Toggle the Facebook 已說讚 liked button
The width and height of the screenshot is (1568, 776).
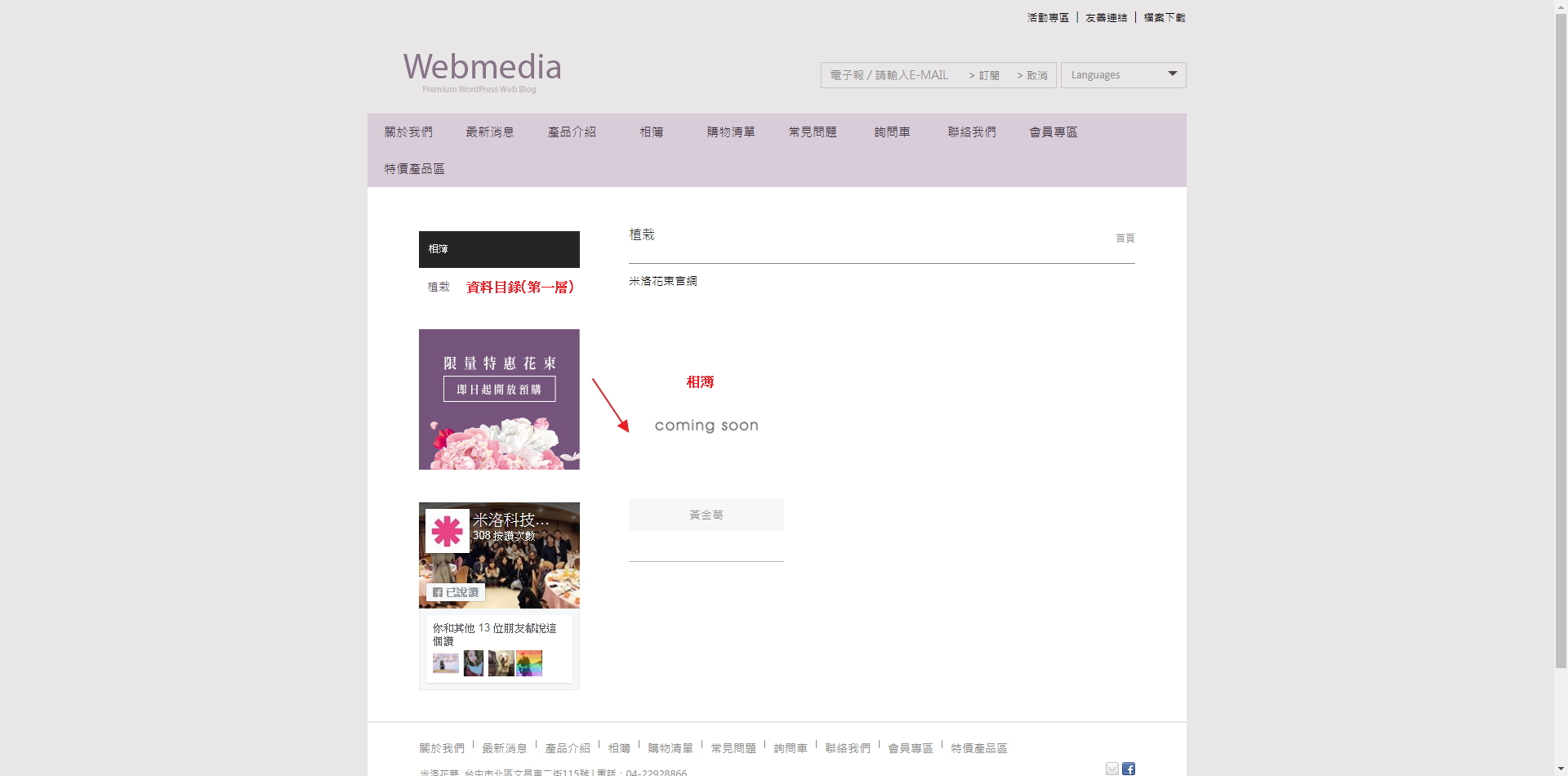click(456, 592)
